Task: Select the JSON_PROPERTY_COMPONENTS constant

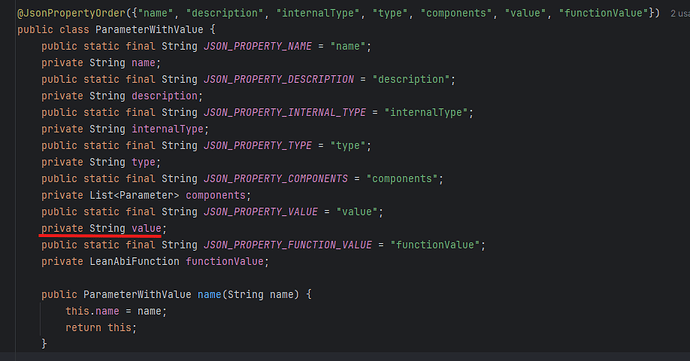Action: pyautogui.click(x=275, y=179)
